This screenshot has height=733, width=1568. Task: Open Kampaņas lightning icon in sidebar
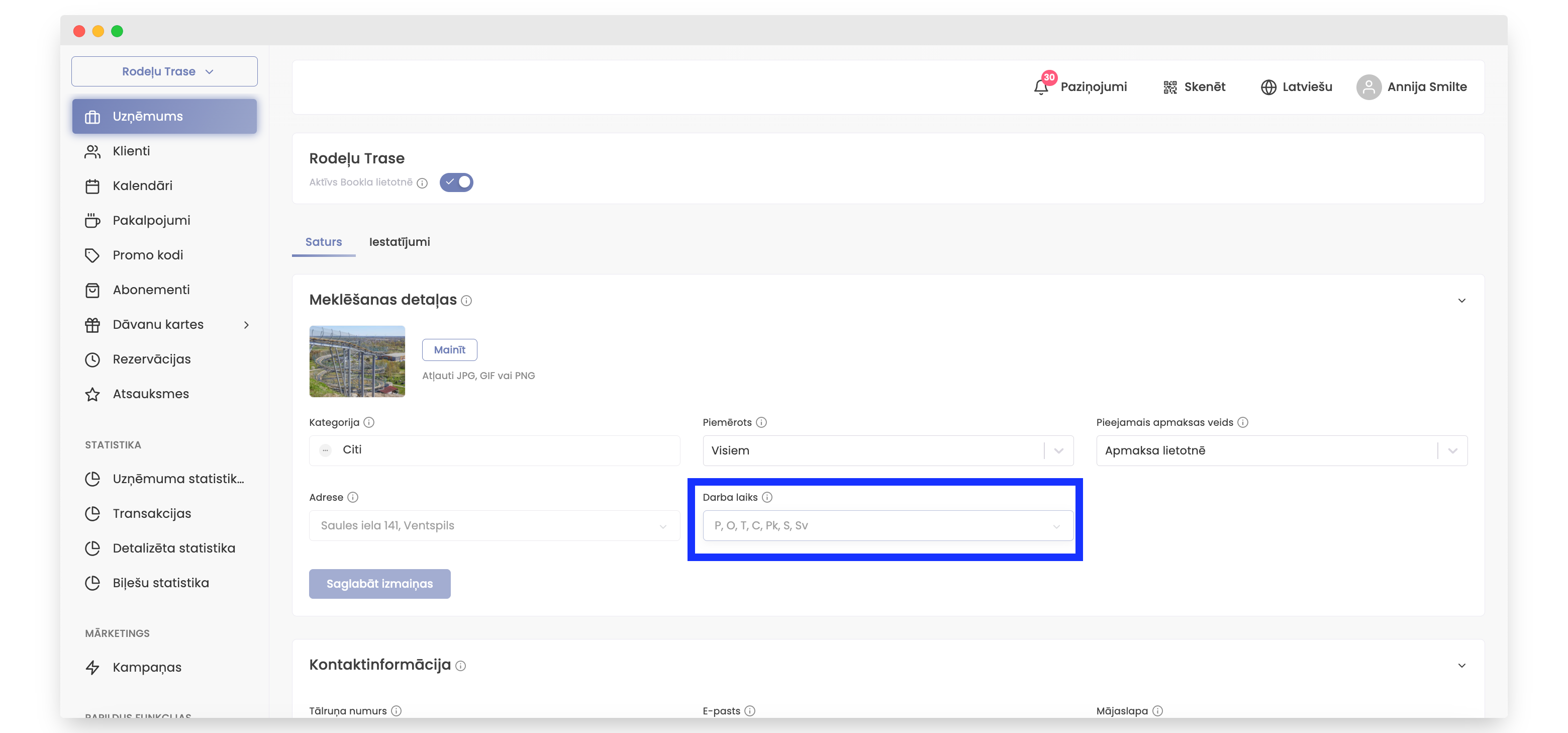[x=92, y=668]
